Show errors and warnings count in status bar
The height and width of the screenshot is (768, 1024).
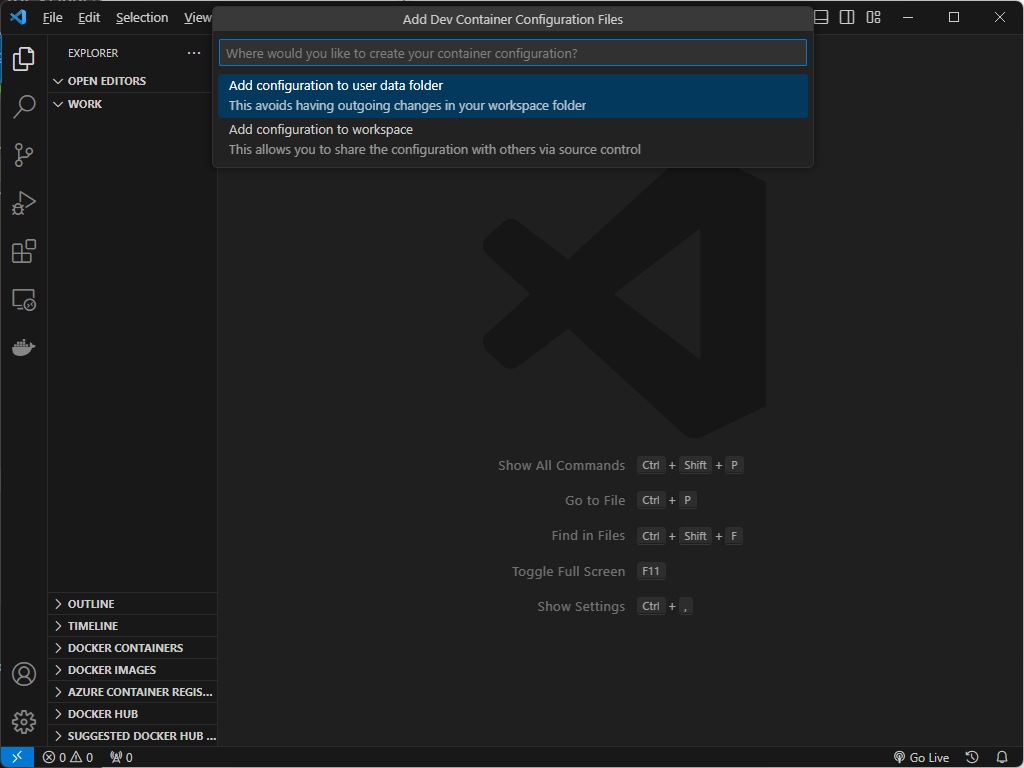pyautogui.click(x=68, y=757)
